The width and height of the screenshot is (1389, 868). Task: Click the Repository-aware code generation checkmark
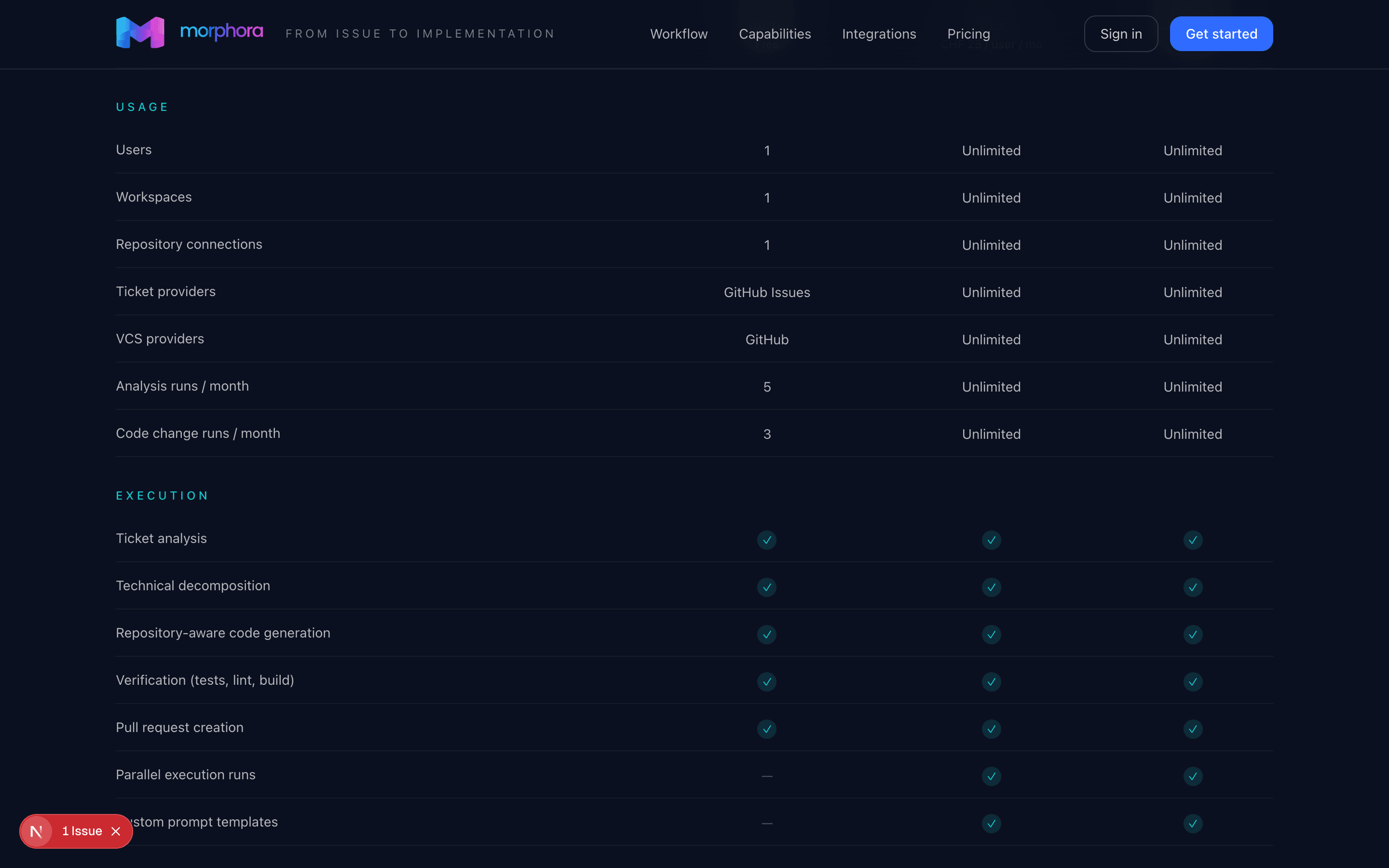tap(766, 635)
